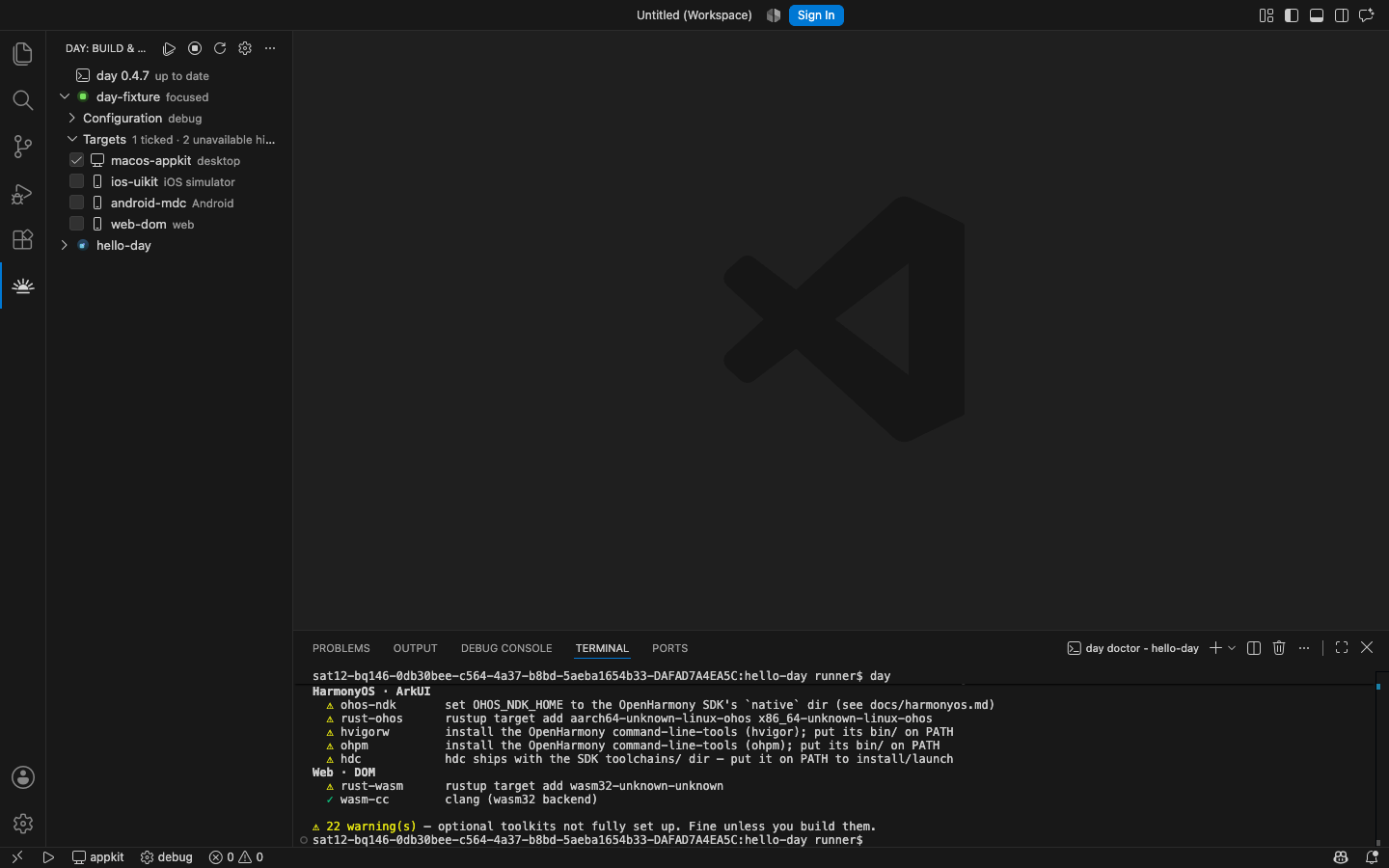Viewport: 1389px width, 868px height.
Task: Open Day panel settings gear
Action: [245, 48]
